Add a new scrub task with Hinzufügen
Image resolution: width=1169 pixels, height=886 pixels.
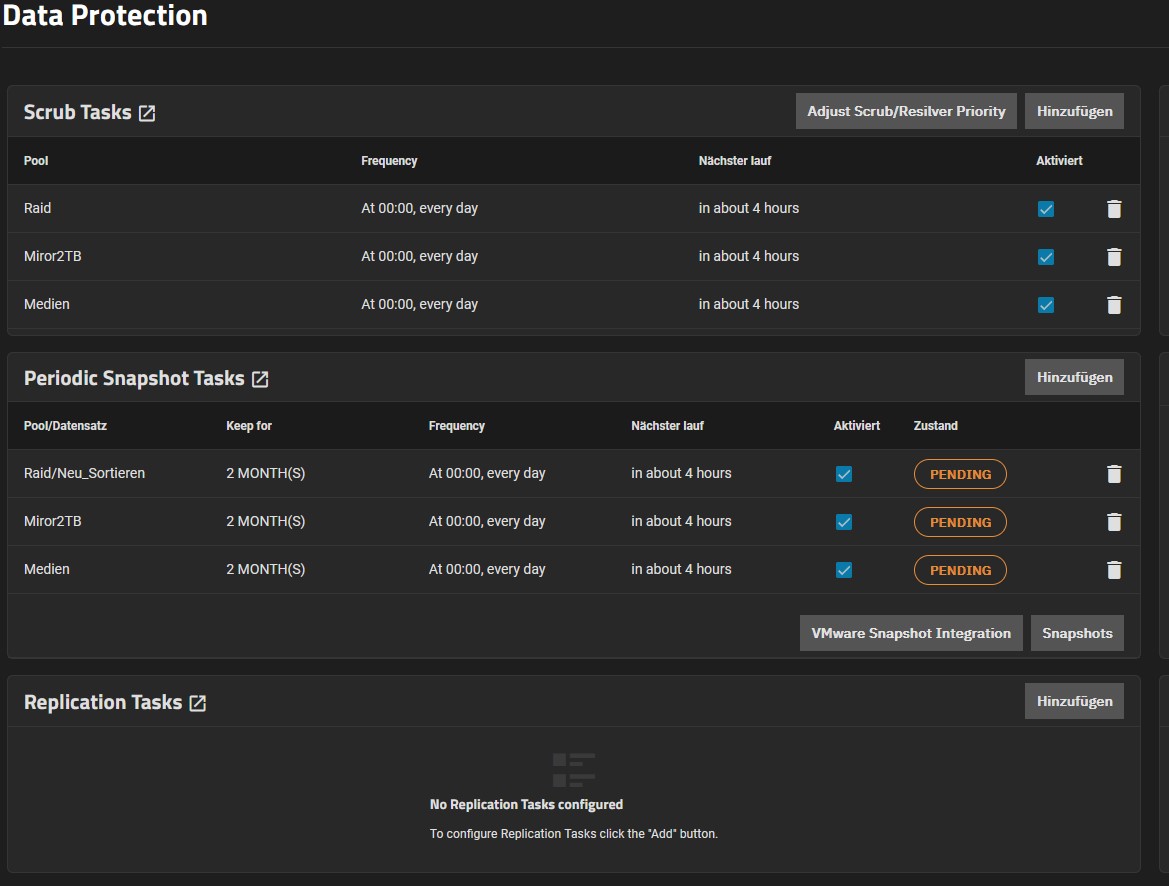tap(1074, 111)
